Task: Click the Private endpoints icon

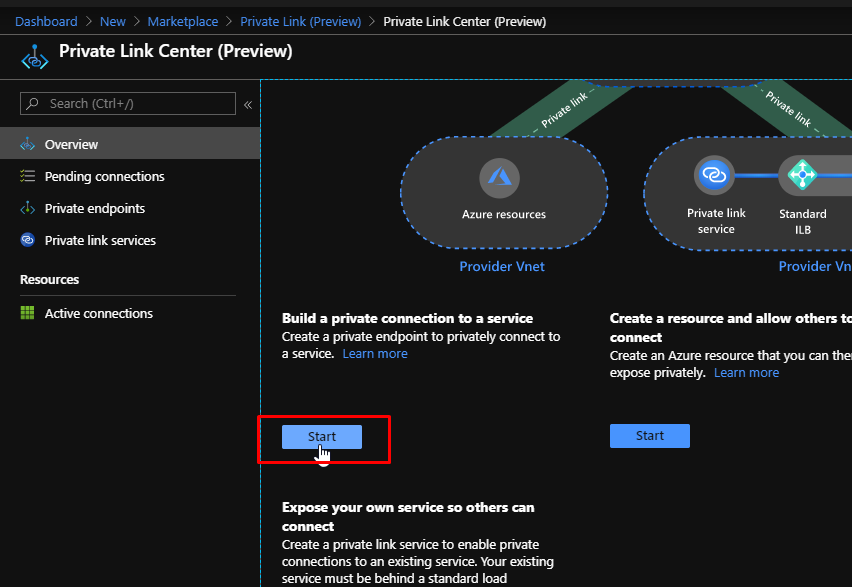Action: click(x=28, y=208)
